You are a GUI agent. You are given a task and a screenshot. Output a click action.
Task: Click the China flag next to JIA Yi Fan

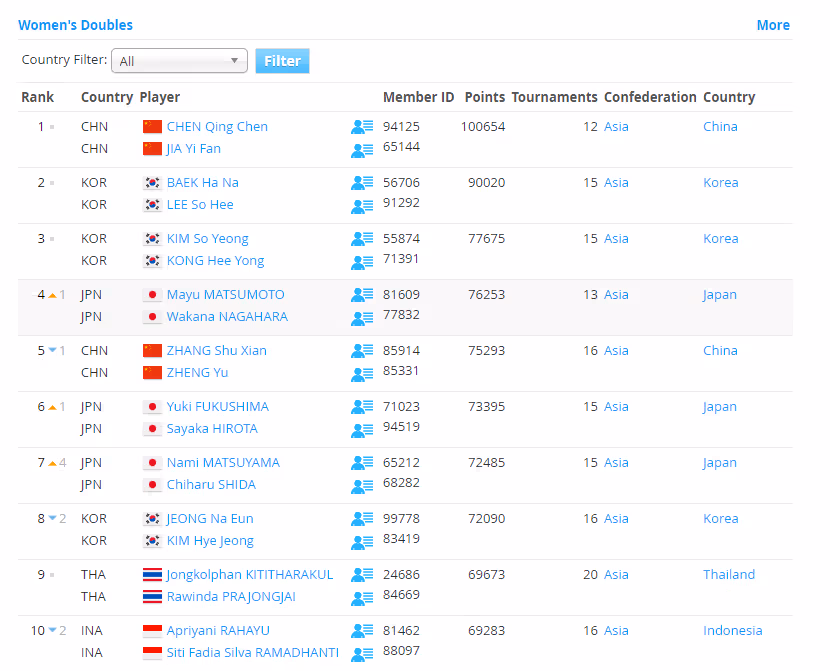coord(152,149)
